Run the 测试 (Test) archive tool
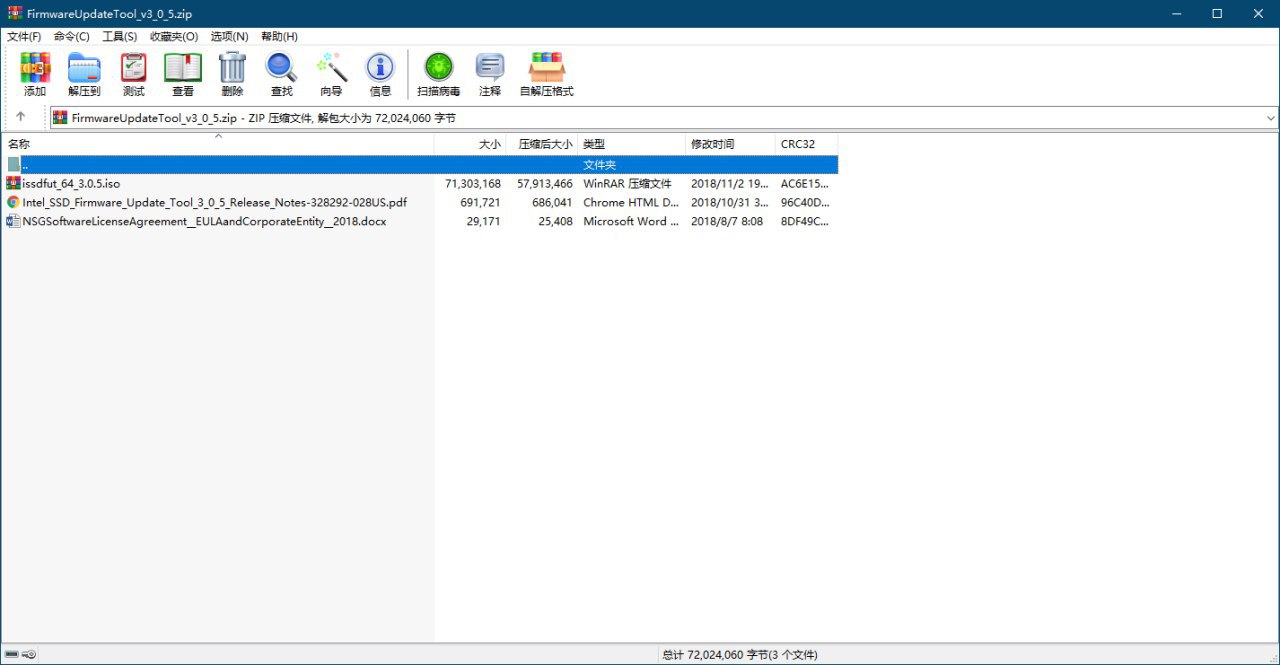 [x=133, y=75]
